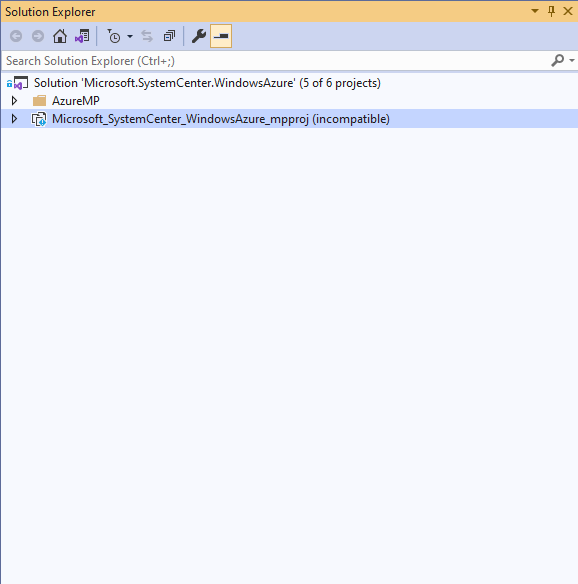Go to Home view in Solution Explorer
This screenshot has width=578, height=584.
(60, 36)
